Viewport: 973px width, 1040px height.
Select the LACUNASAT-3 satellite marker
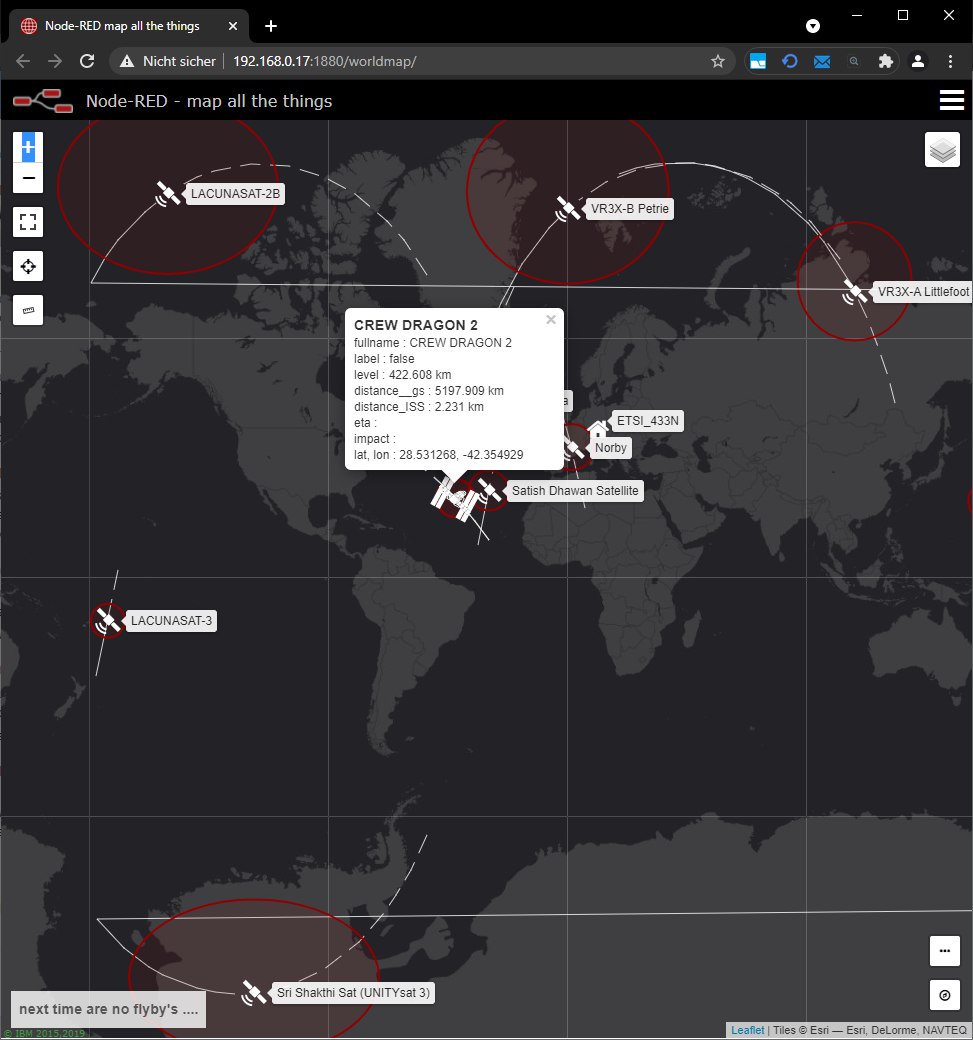point(107,621)
